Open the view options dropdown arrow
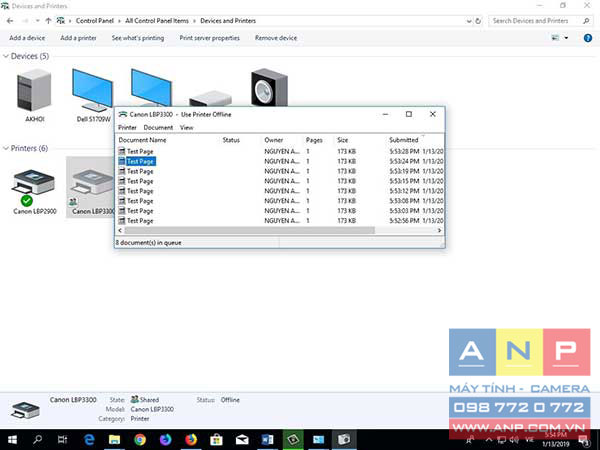Screen dimensions: 600x450 (566, 38)
